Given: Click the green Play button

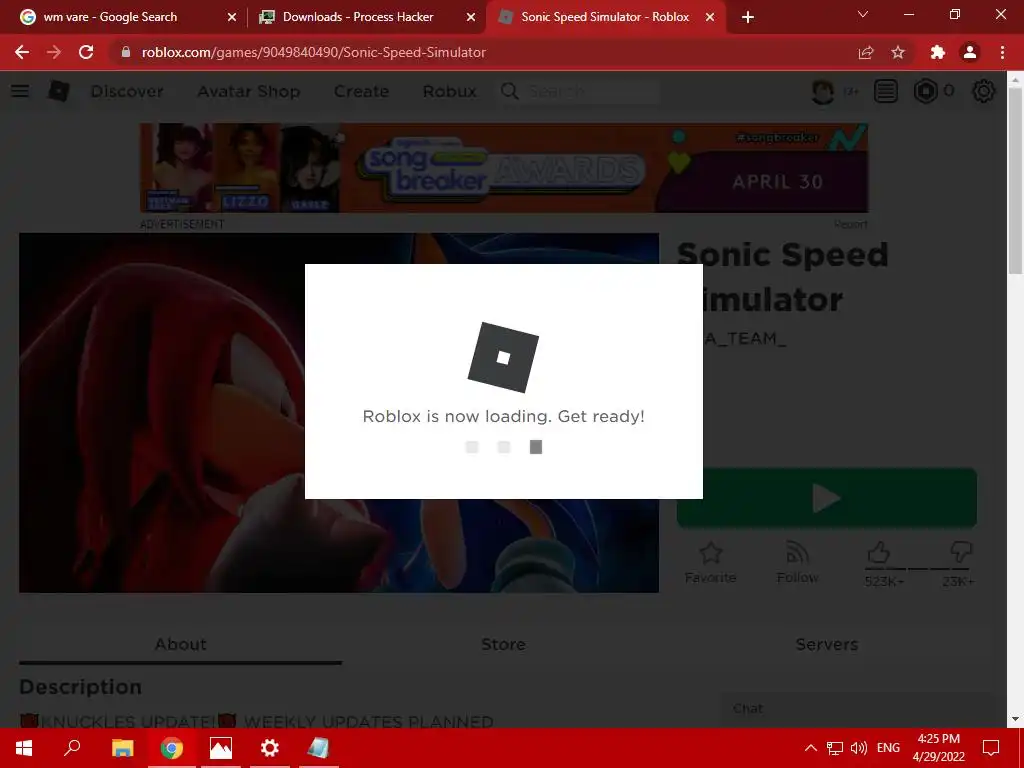Looking at the screenshot, I should click(827, 498).
